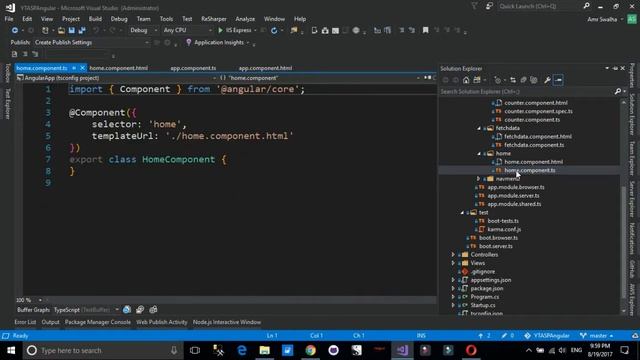Click Sync with Active Document icon in Solution Explorer
Image resolution: width=640 pixels, height=360 pixels.
[x=513, y=80]
